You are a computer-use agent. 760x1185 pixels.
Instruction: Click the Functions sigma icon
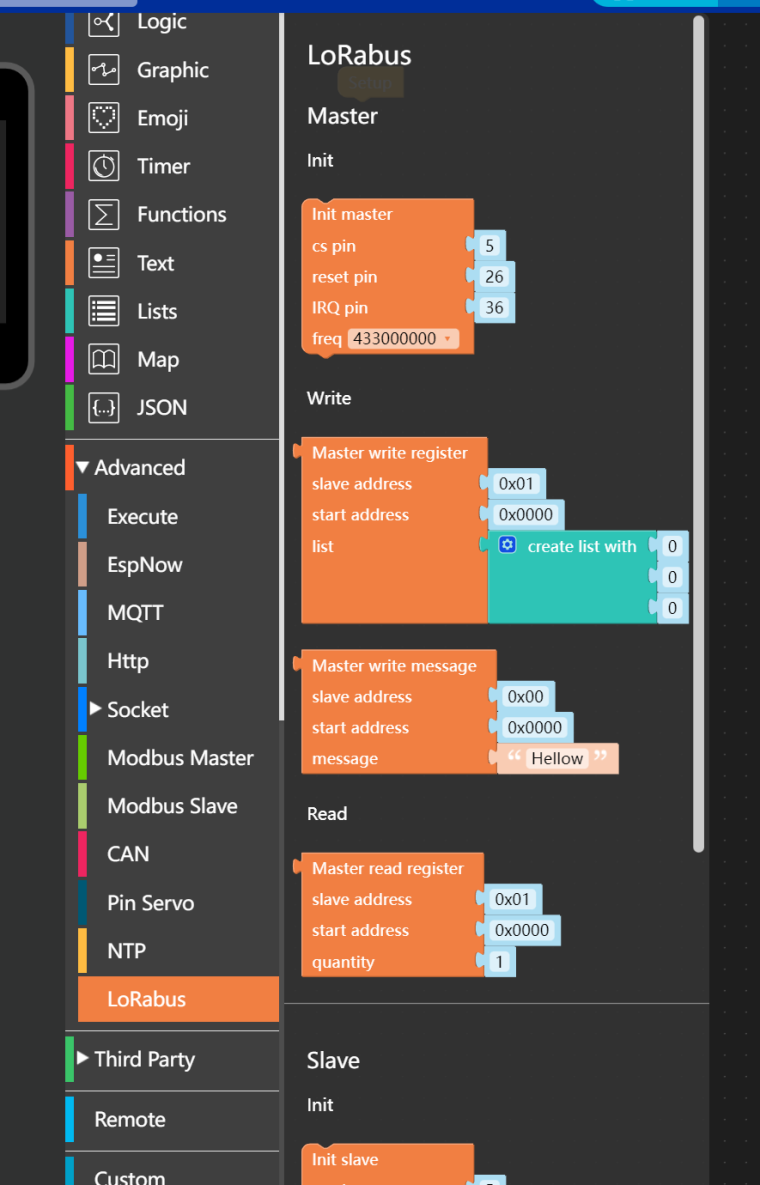click(103, 215)
